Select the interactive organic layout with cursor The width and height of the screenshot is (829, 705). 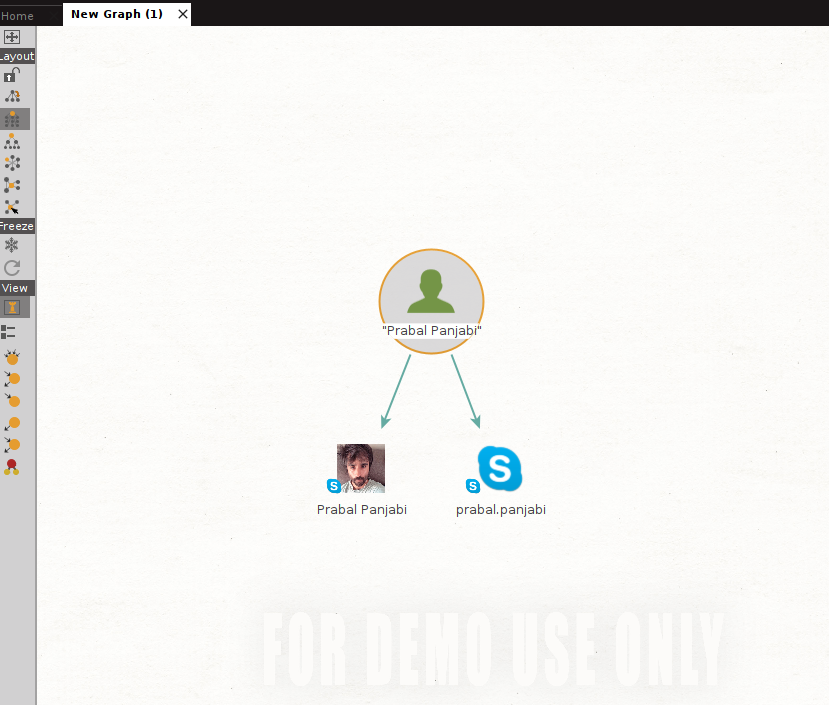12,207
